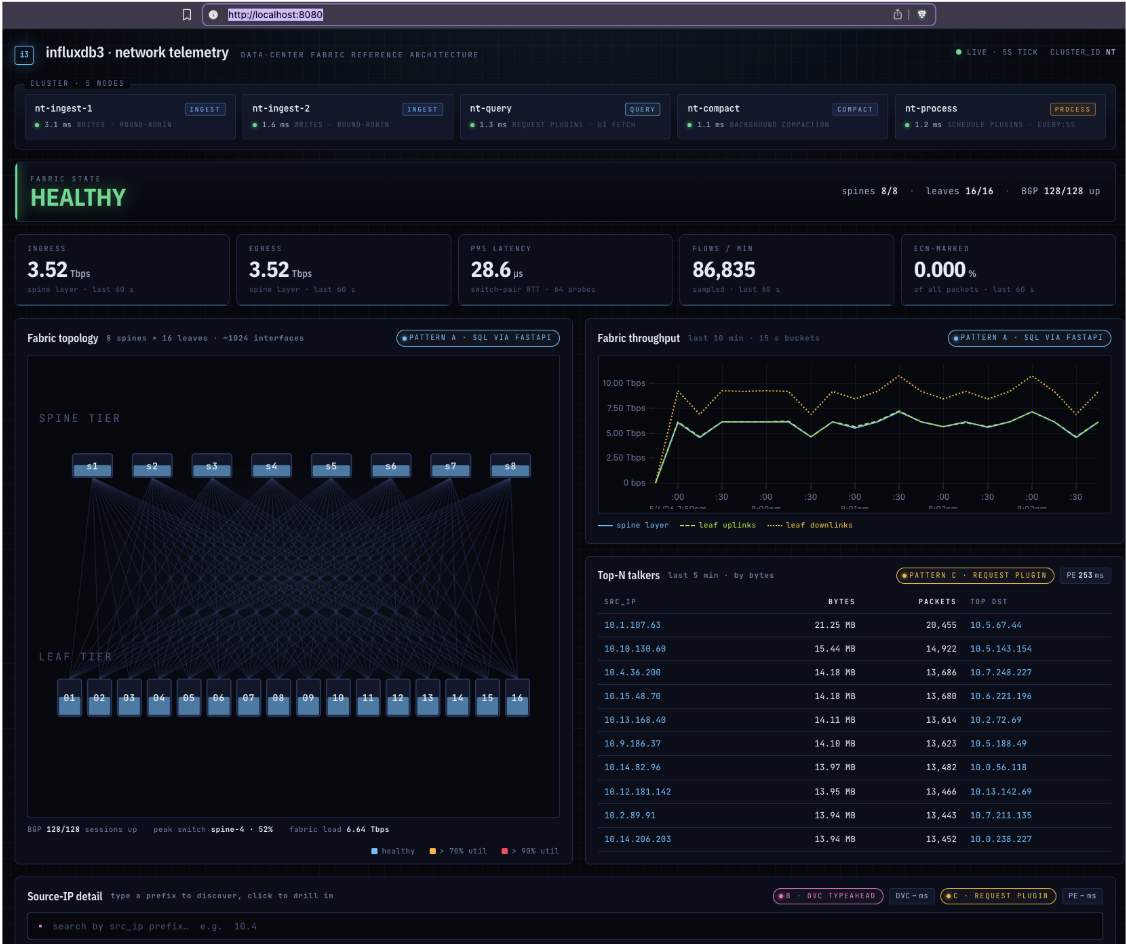Select leaf switch 09 node
The image size is (1126, 944).
[308, 697]
